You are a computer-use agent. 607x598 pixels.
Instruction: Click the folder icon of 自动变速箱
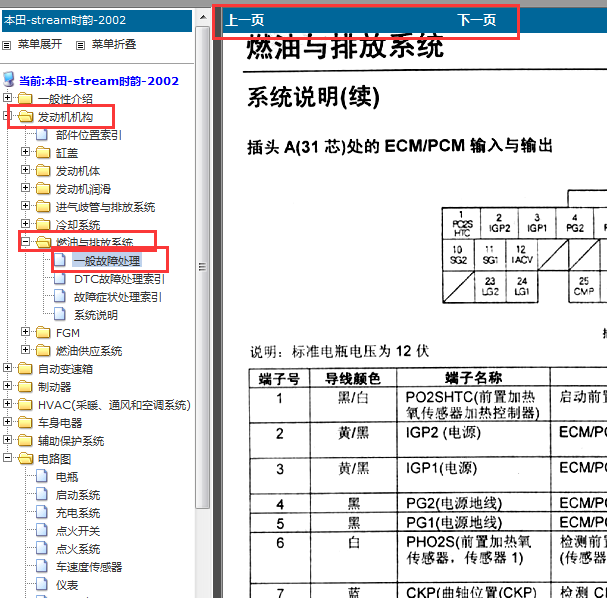(x=25, y=368)
